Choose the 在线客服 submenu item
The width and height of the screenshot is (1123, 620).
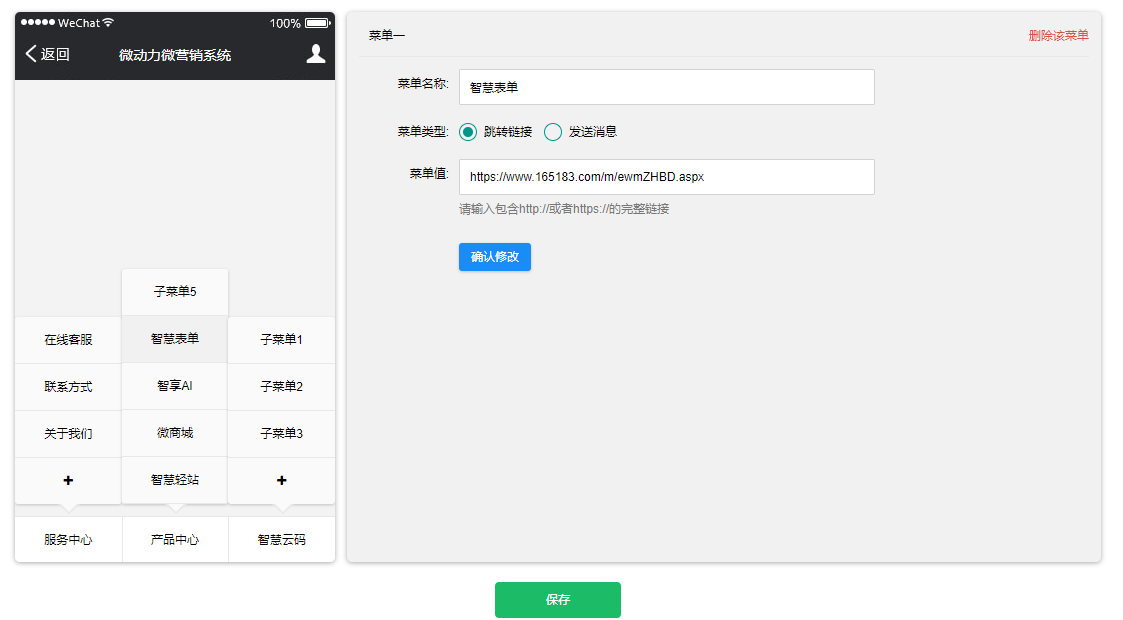click(68, 340)
